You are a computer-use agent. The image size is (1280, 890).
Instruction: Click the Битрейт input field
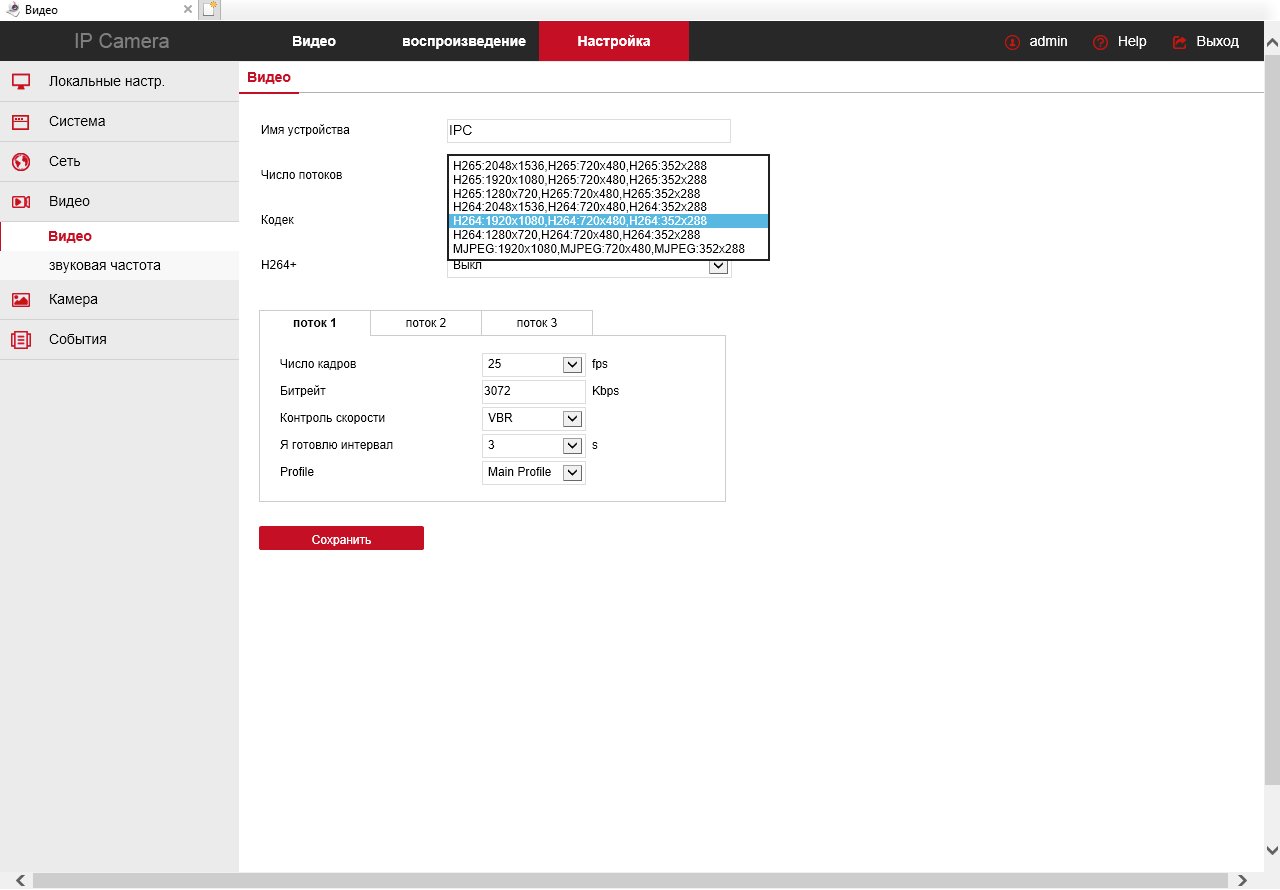pos(533,391)
